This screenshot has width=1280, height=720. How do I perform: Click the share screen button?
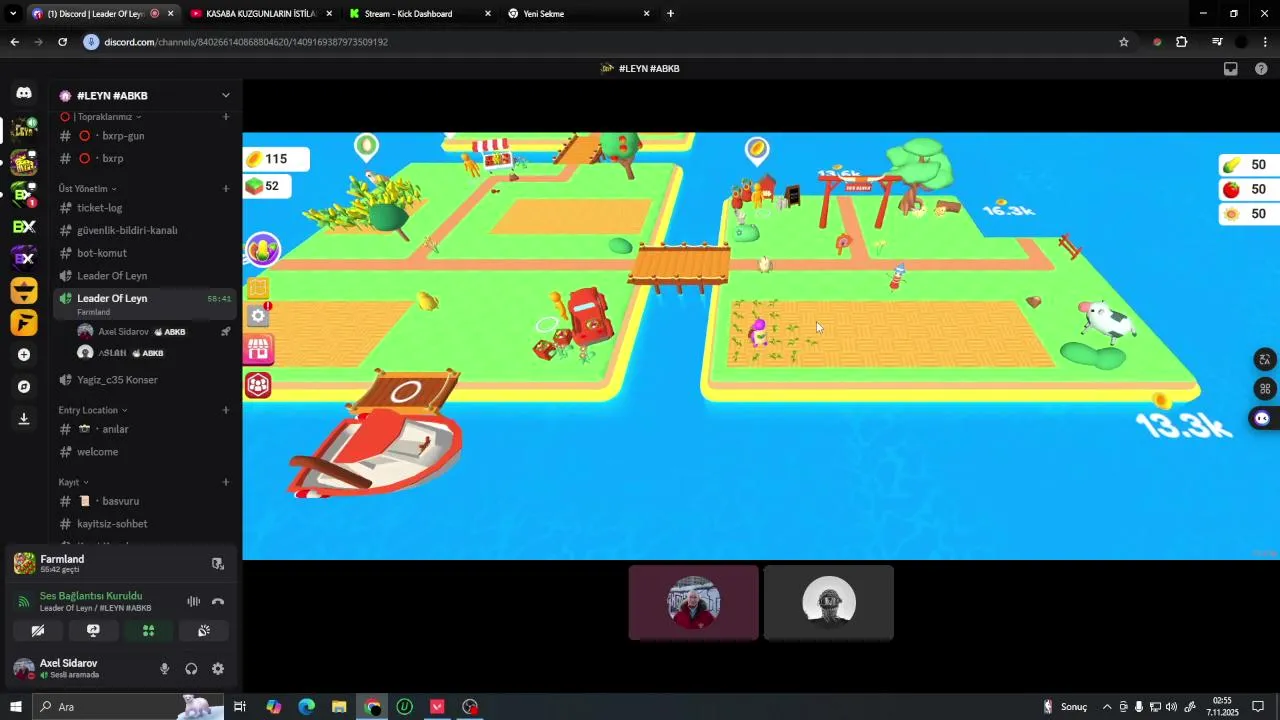click(x=93, y=631)
